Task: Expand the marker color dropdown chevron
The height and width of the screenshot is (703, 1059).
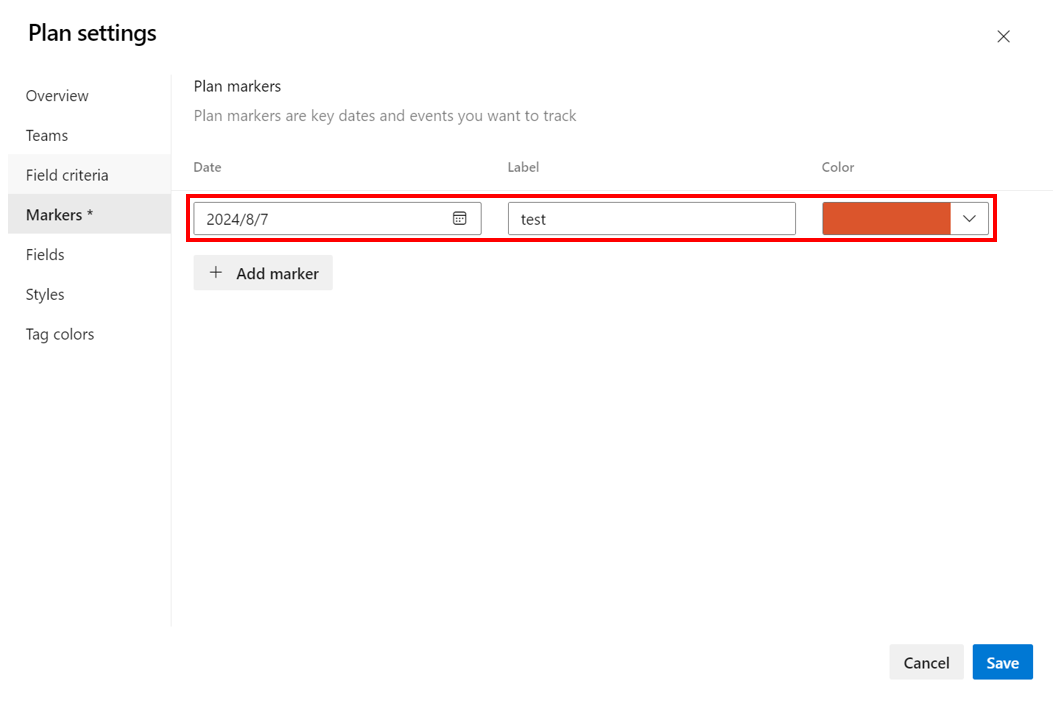Action: [969, 218]
